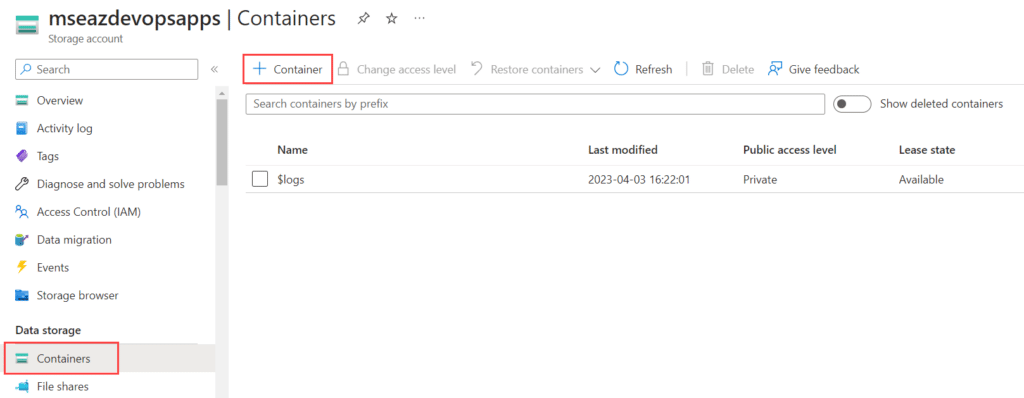This screenshot has width=1024, height=398.
Task: Click the Show deleted containers label
Action: click(942, 104)
